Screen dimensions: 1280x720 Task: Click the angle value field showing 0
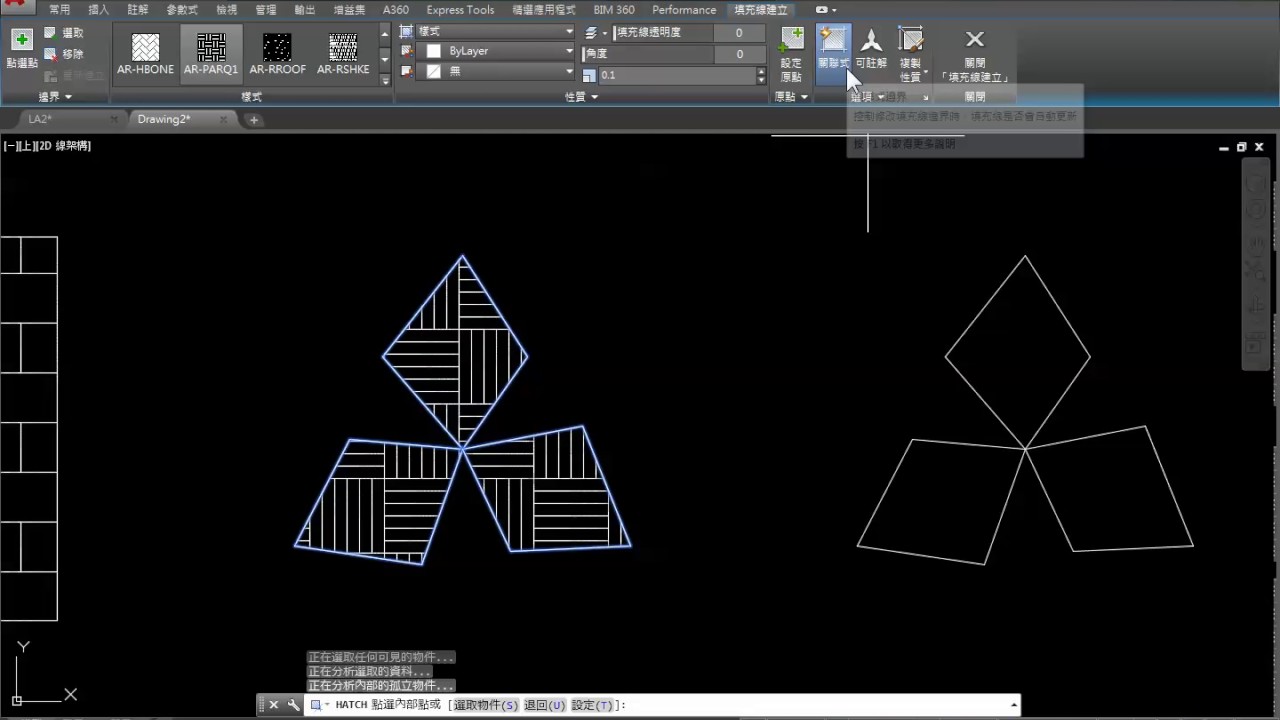739,54
